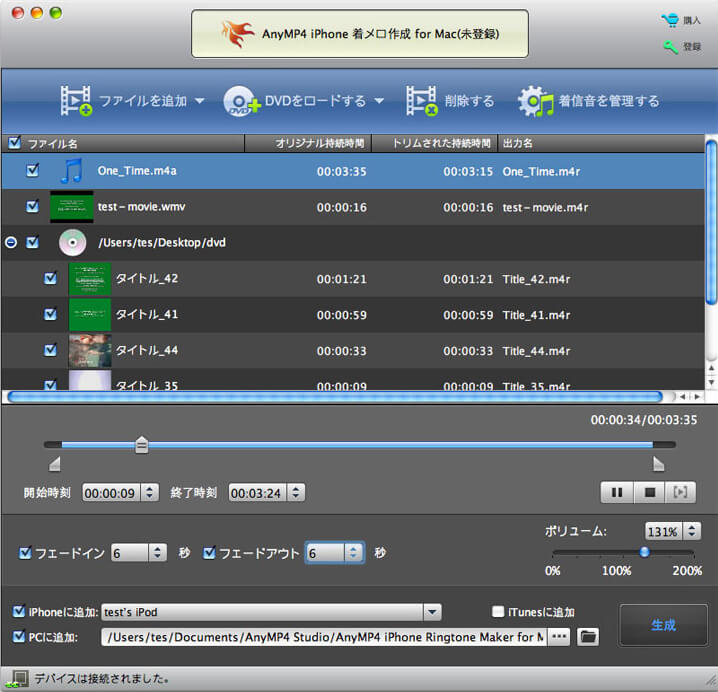The image size is (718, 692).
Task: Select the タイトル_42 thumbnail
Action: click(90, 279)
